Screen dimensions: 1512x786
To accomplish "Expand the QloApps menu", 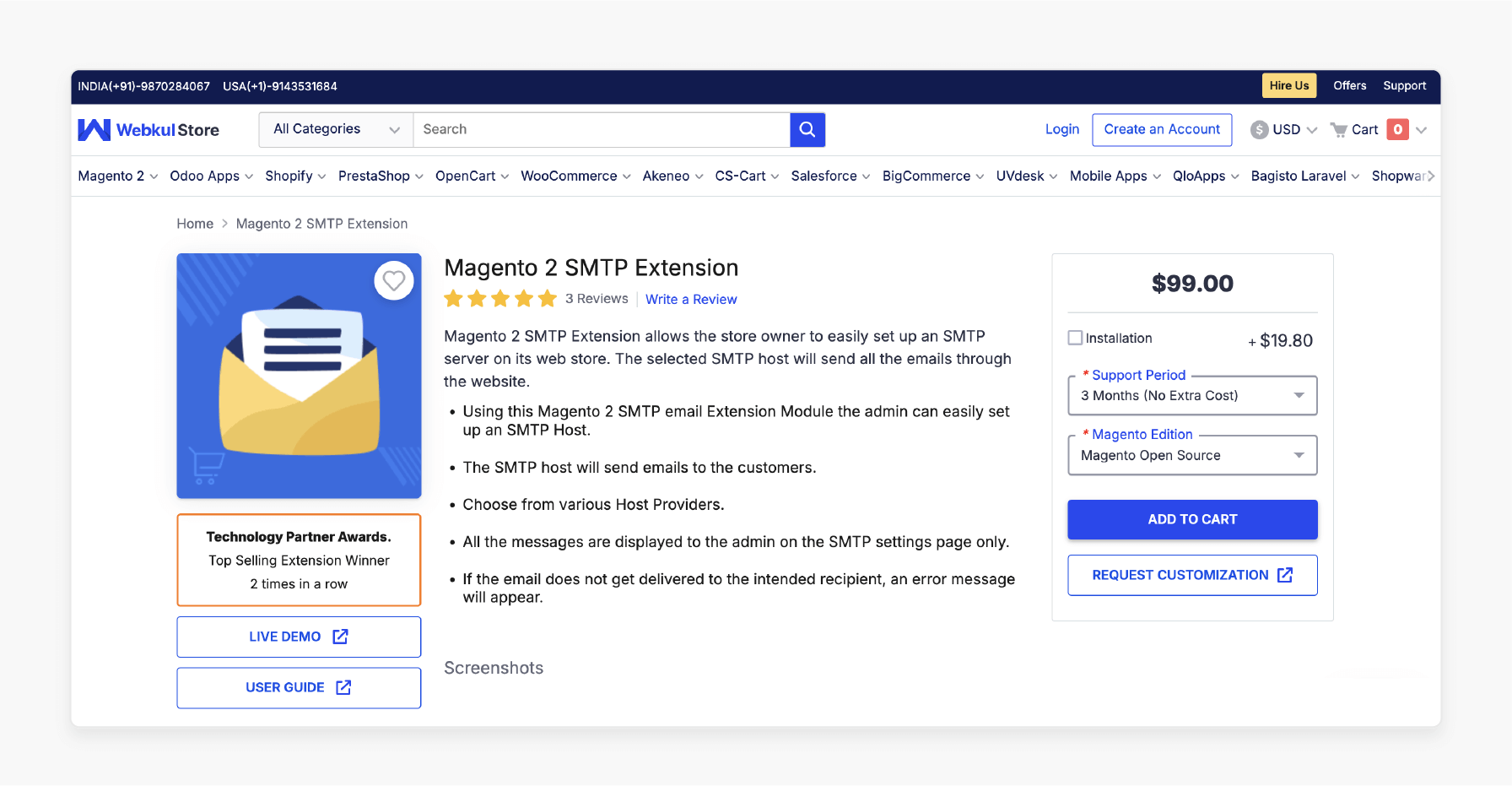I will 1206,176.
